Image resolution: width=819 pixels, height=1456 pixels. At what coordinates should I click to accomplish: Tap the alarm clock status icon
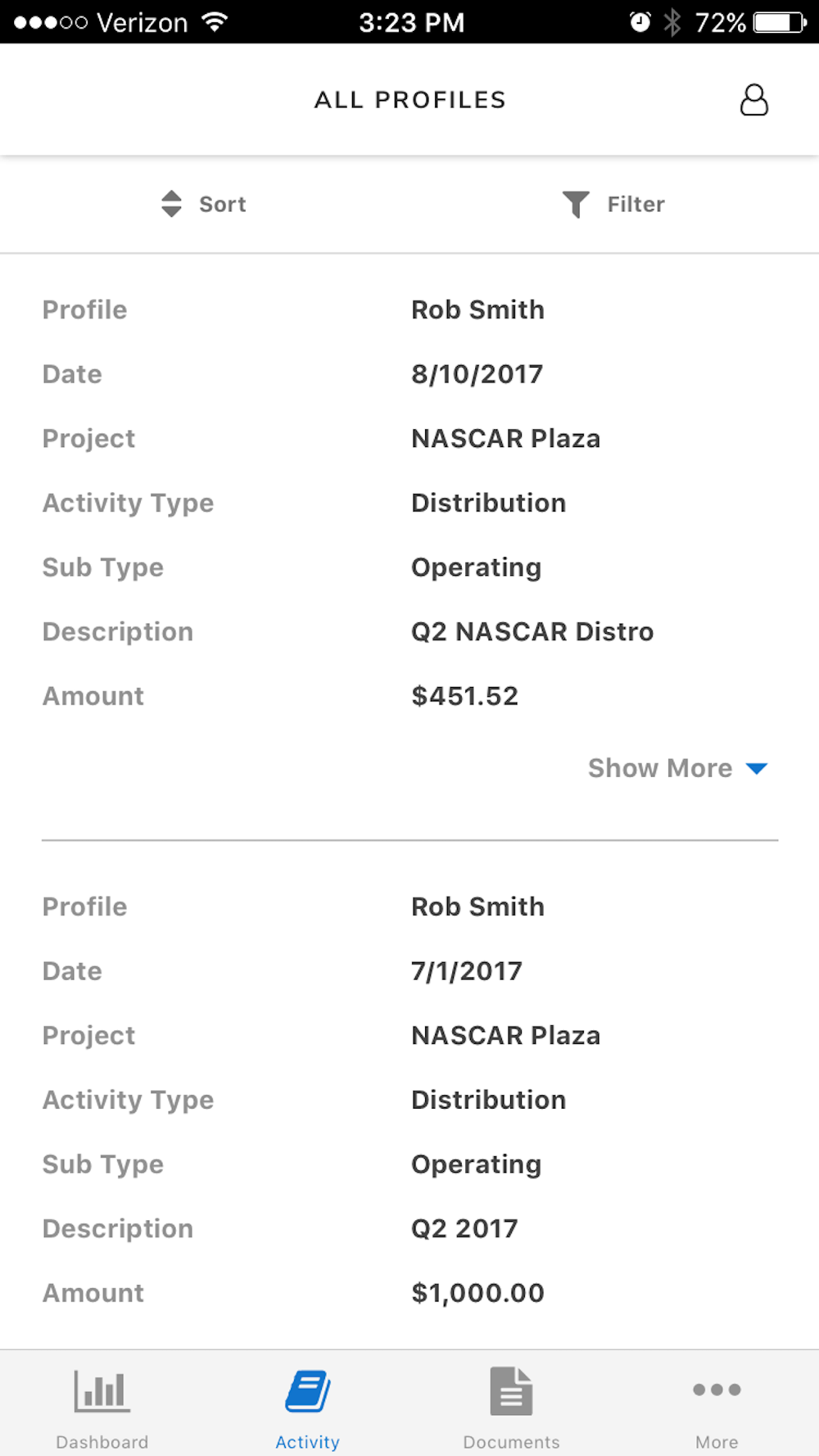640,22
